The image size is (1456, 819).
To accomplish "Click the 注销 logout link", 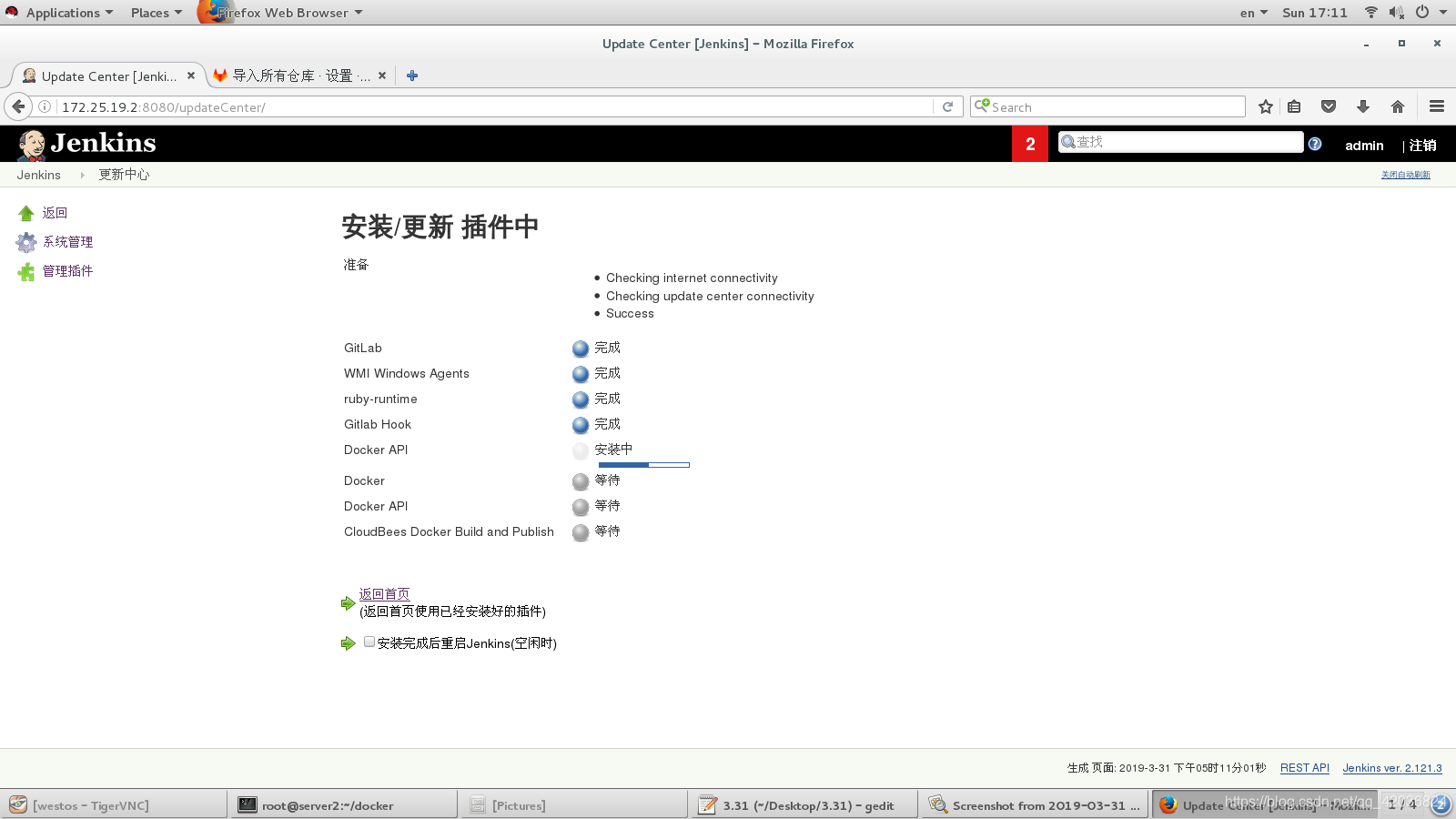I will (1423, 145).
